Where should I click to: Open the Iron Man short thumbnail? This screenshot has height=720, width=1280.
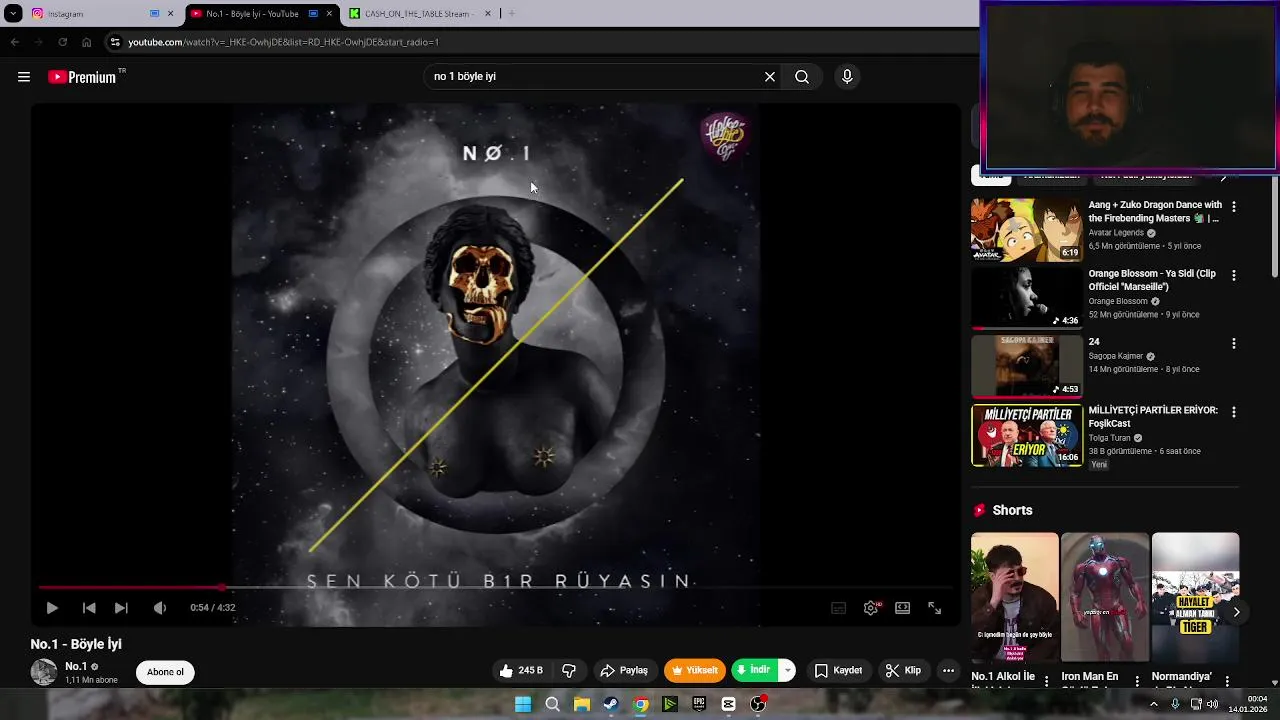point(1105,597)
